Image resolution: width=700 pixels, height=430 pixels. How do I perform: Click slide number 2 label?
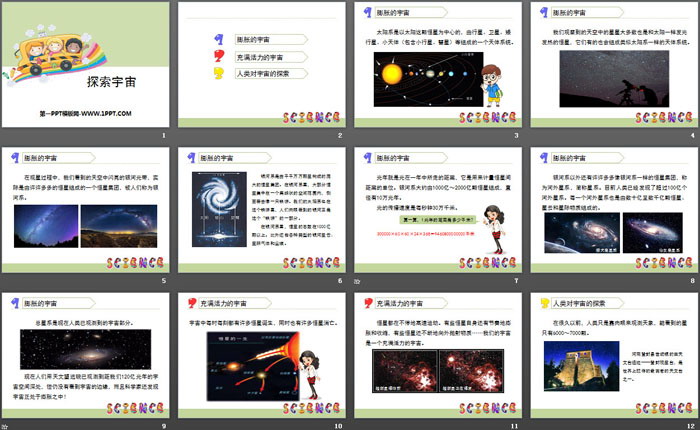pyautogui.click(x=340, y=135)
